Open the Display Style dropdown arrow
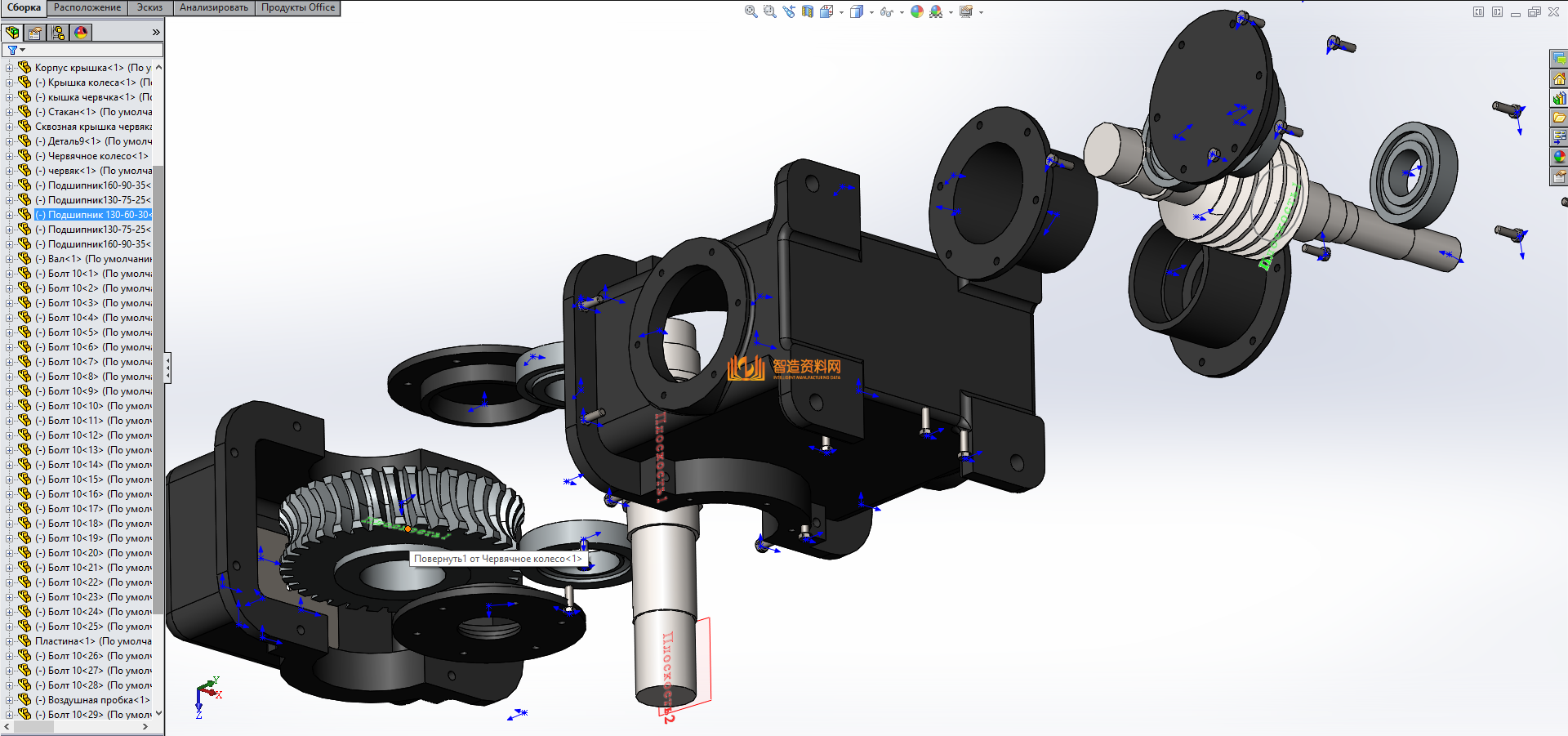This screenshot has height=736, width=1568. coord(871,12)
